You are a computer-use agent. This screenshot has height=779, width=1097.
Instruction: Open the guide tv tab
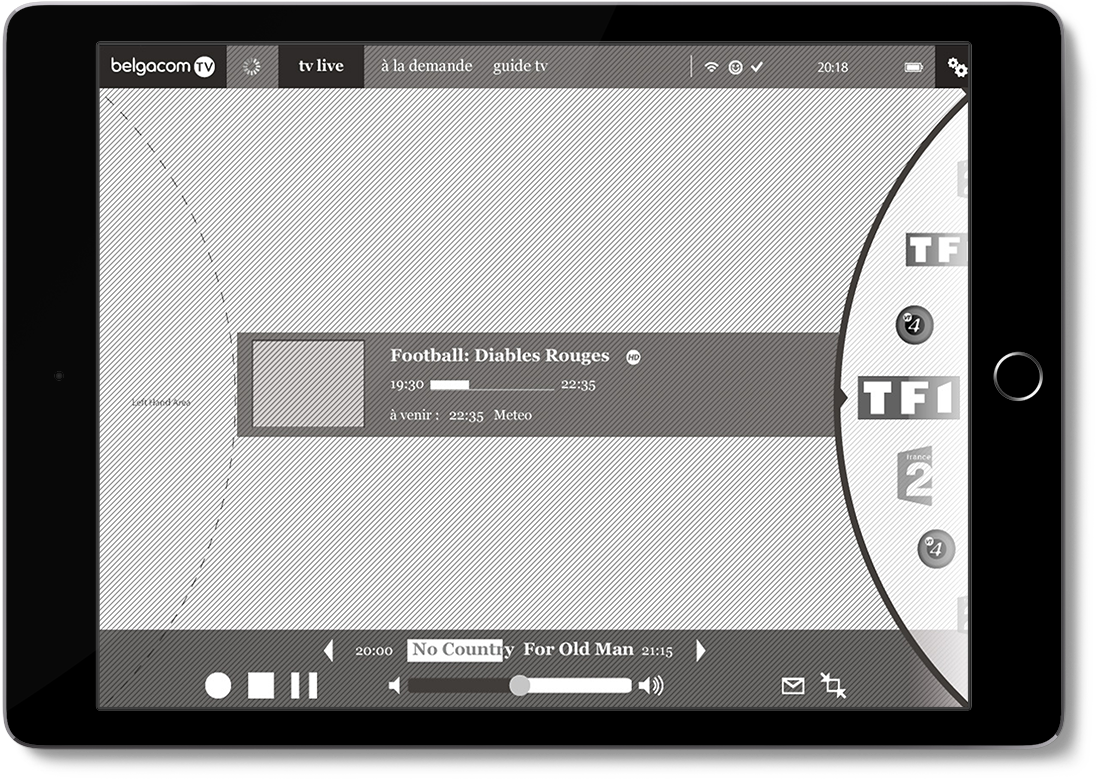point(520,66)
